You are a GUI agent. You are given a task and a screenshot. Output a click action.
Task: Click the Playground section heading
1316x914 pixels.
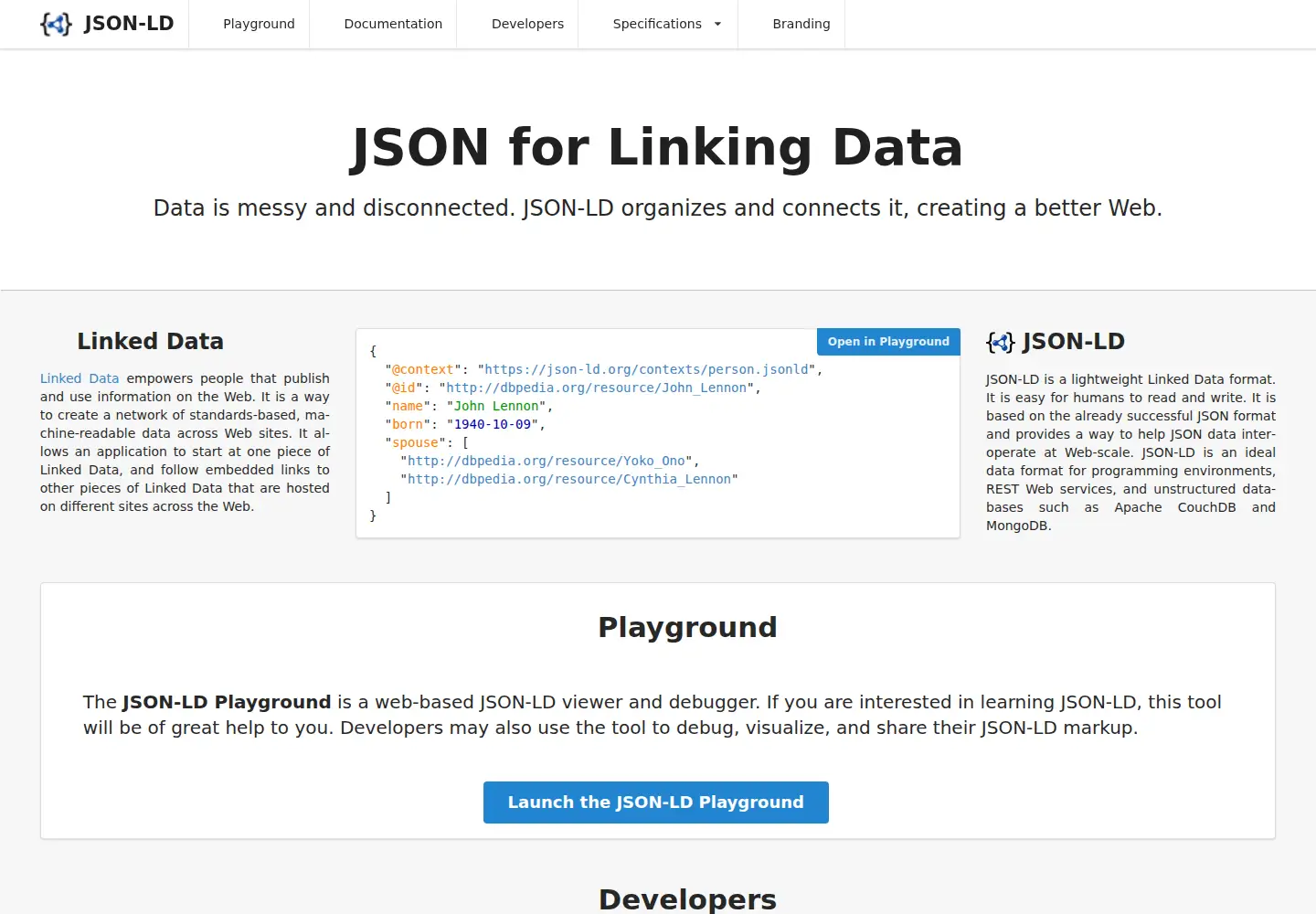[687, 627]
